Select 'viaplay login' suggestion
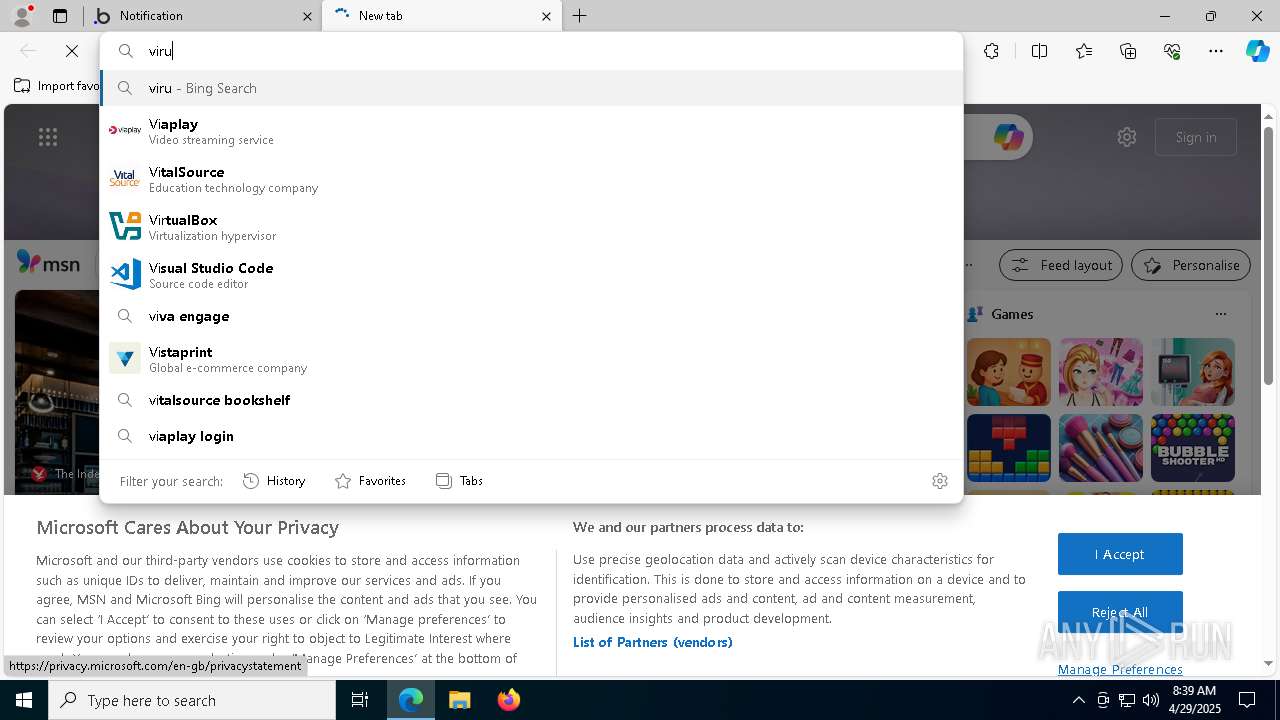 tap(531, 436)
